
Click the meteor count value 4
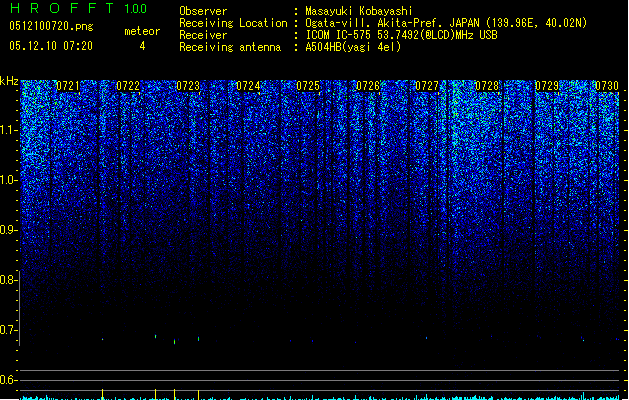pos(142,46)
